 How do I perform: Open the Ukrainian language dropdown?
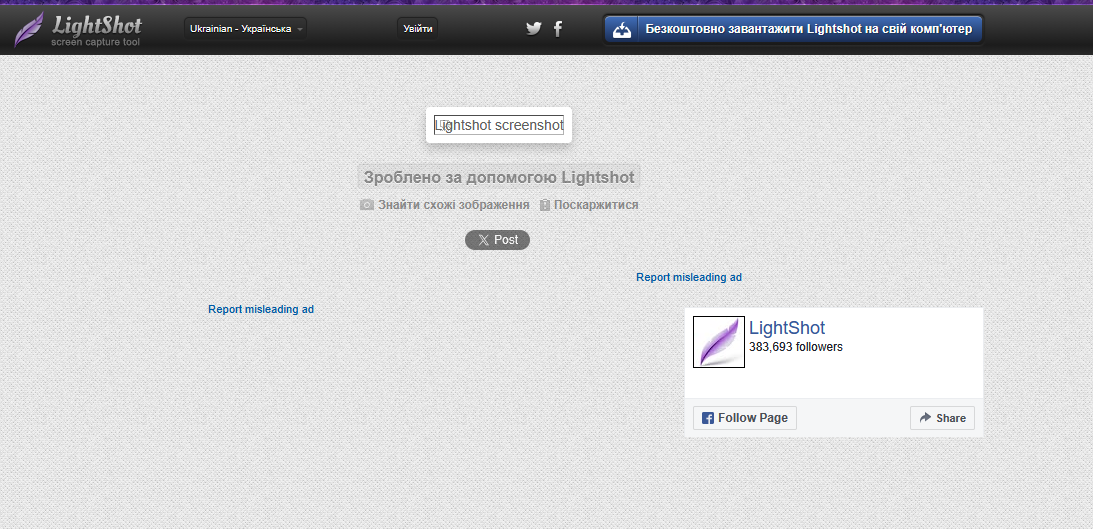(x=245, y=29)
